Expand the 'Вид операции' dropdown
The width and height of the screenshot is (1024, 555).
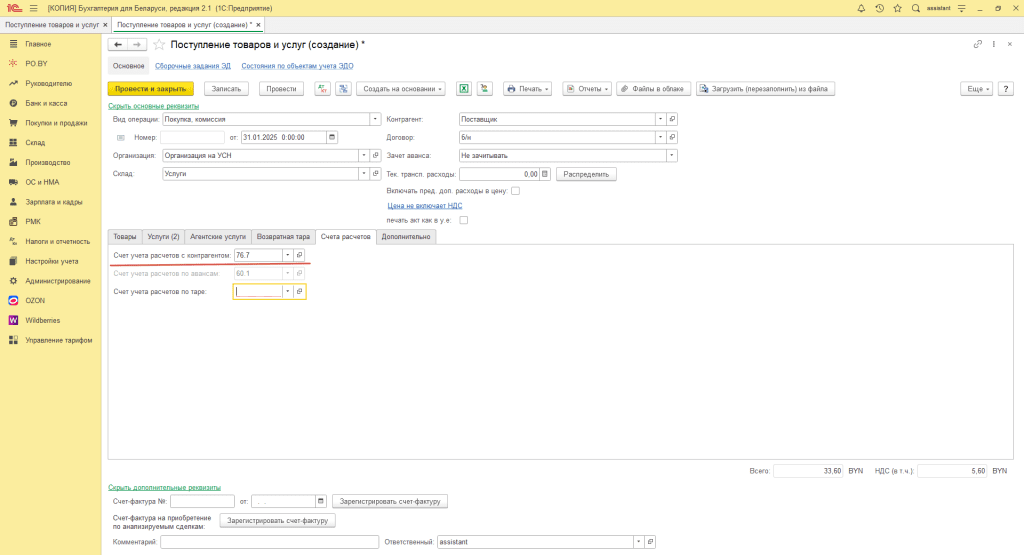click(x=376, y=118)
